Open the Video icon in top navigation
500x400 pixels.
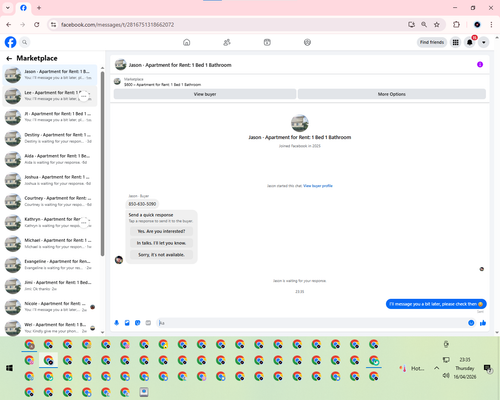pyautogui.click(x=267, y=42)
